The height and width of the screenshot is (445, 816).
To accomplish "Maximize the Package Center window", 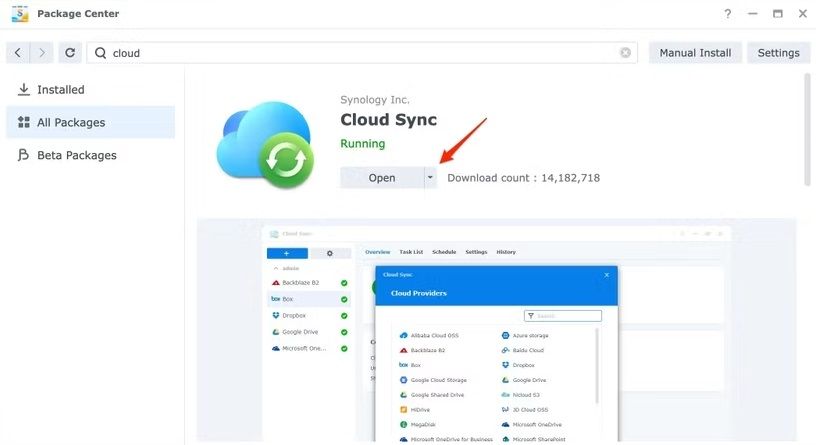I will [x=777, y=14].
